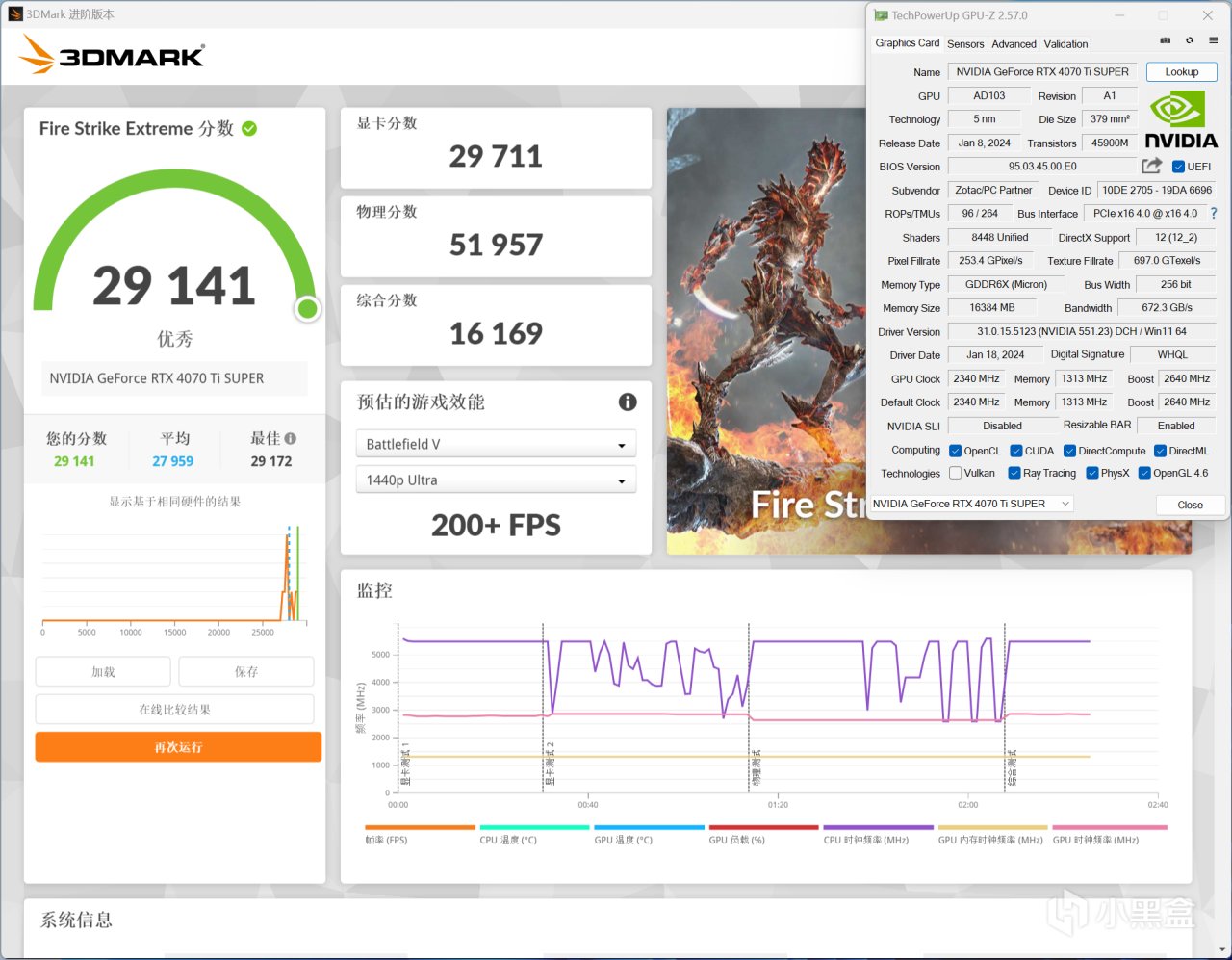Click the Memory Size field value
This screenshot has height=960, width=1232.
pyautogui.click(x=992, y=308)
